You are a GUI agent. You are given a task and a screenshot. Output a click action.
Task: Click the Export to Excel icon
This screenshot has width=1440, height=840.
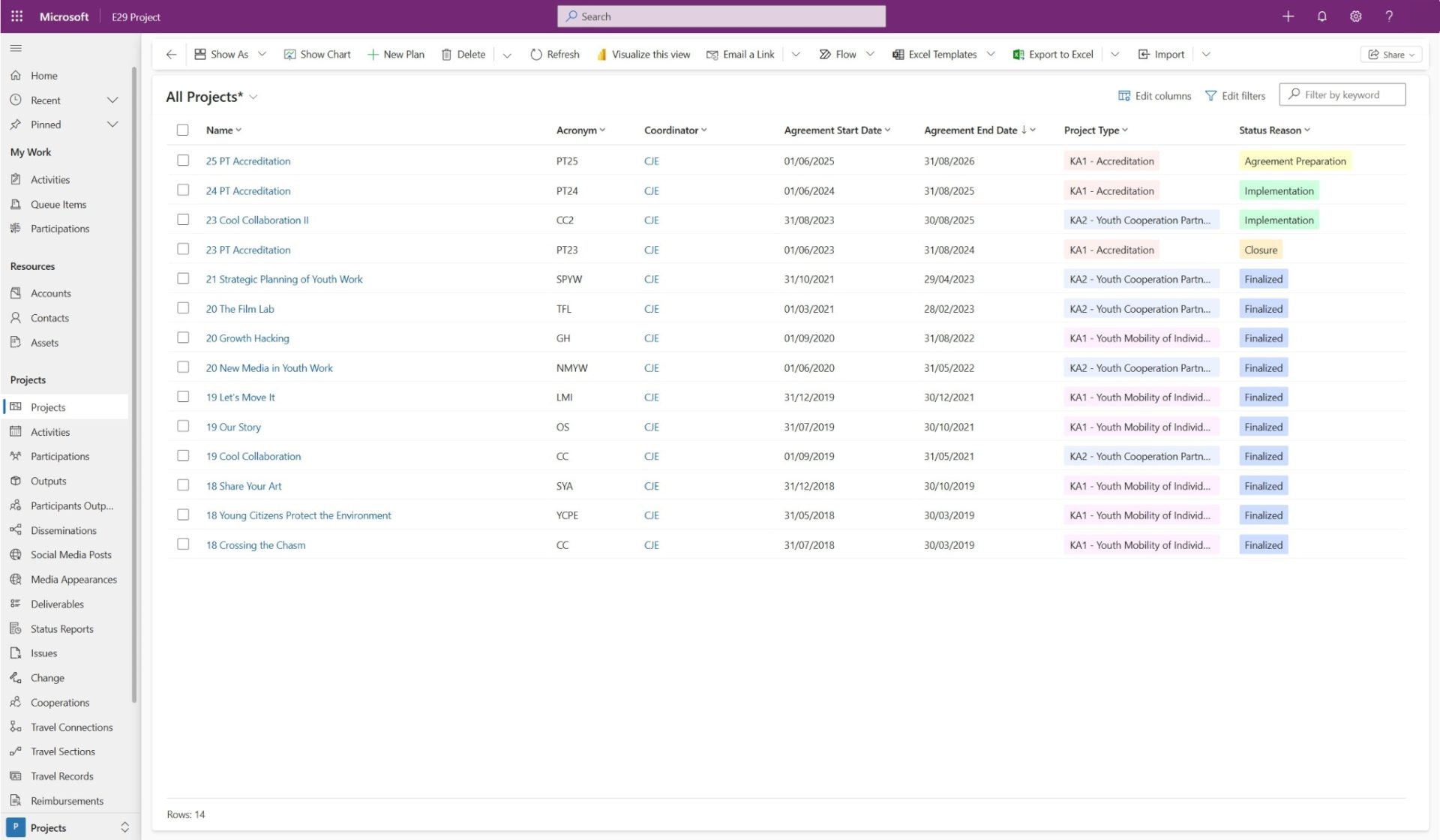[1018, 54]
